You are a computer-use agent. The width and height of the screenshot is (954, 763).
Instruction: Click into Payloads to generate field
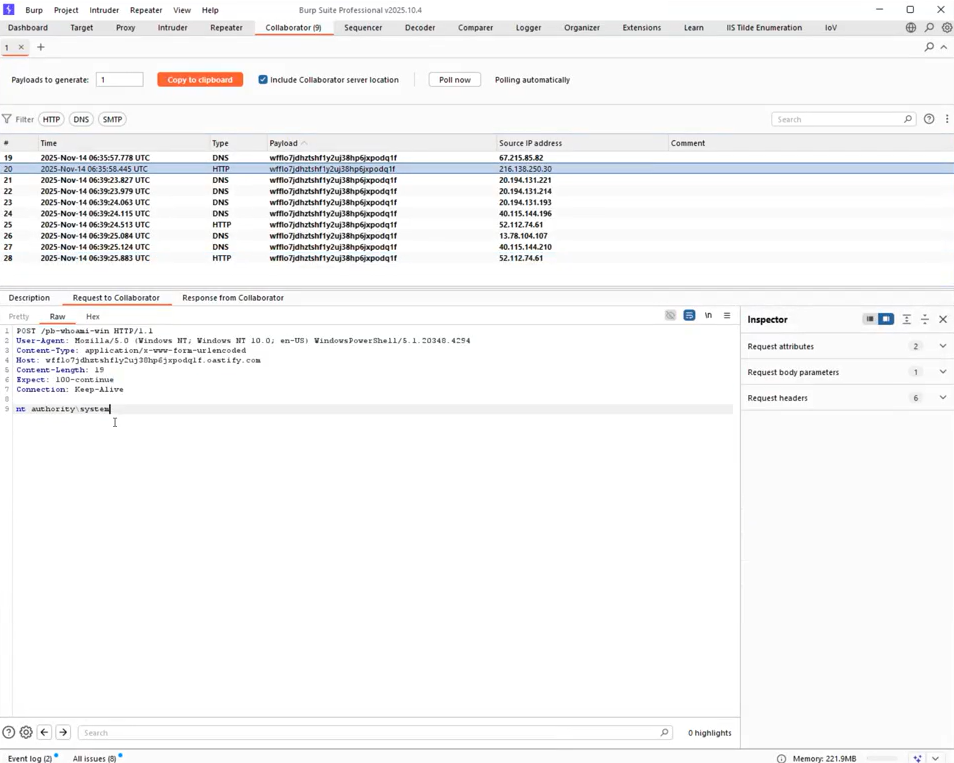pyautogui.click(x=119, y=80)
